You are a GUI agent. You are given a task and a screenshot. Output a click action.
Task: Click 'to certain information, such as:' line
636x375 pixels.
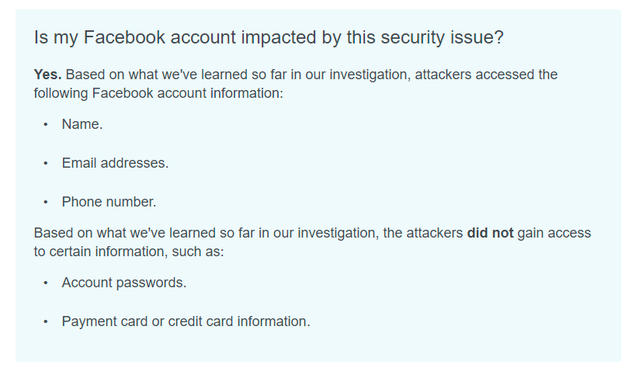tap(129, 252)
